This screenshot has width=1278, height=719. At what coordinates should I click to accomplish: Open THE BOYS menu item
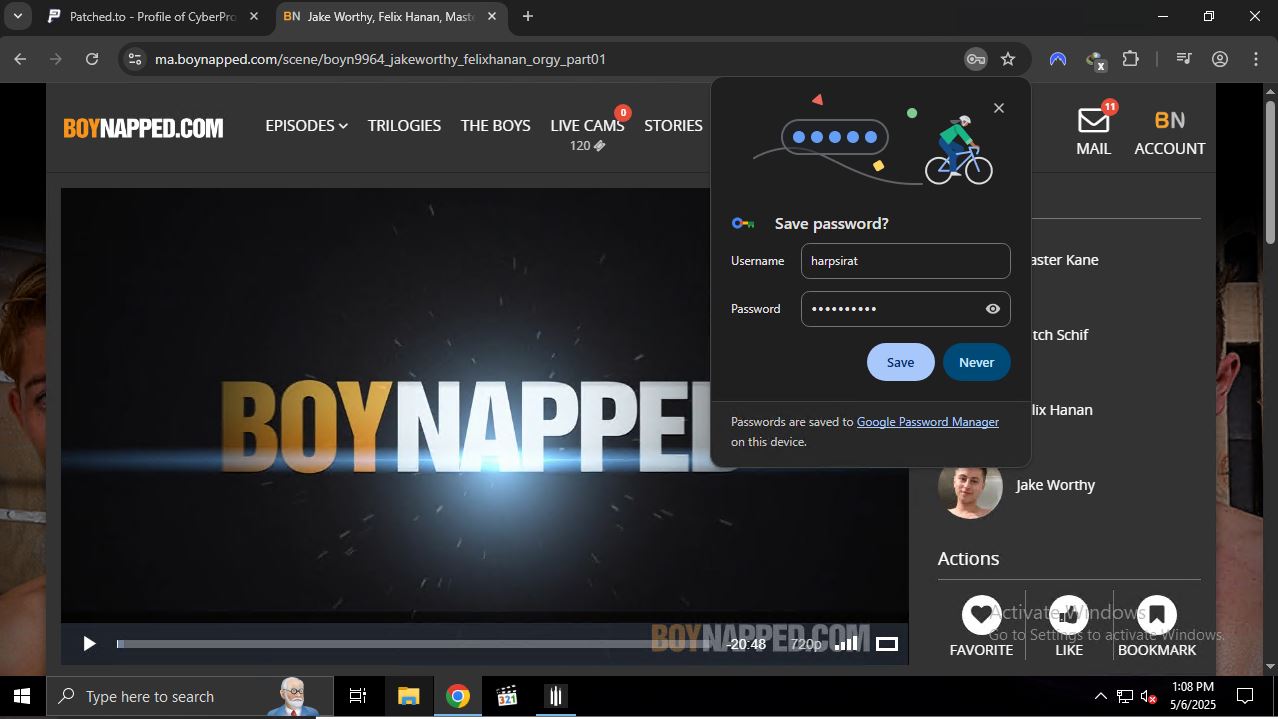(495, 125)
